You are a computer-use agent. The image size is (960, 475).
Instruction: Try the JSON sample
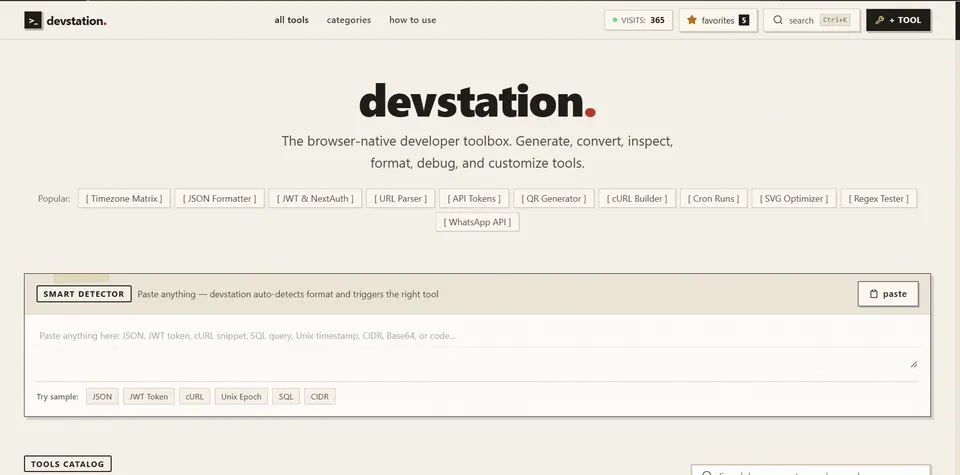[x=102, y=397]
